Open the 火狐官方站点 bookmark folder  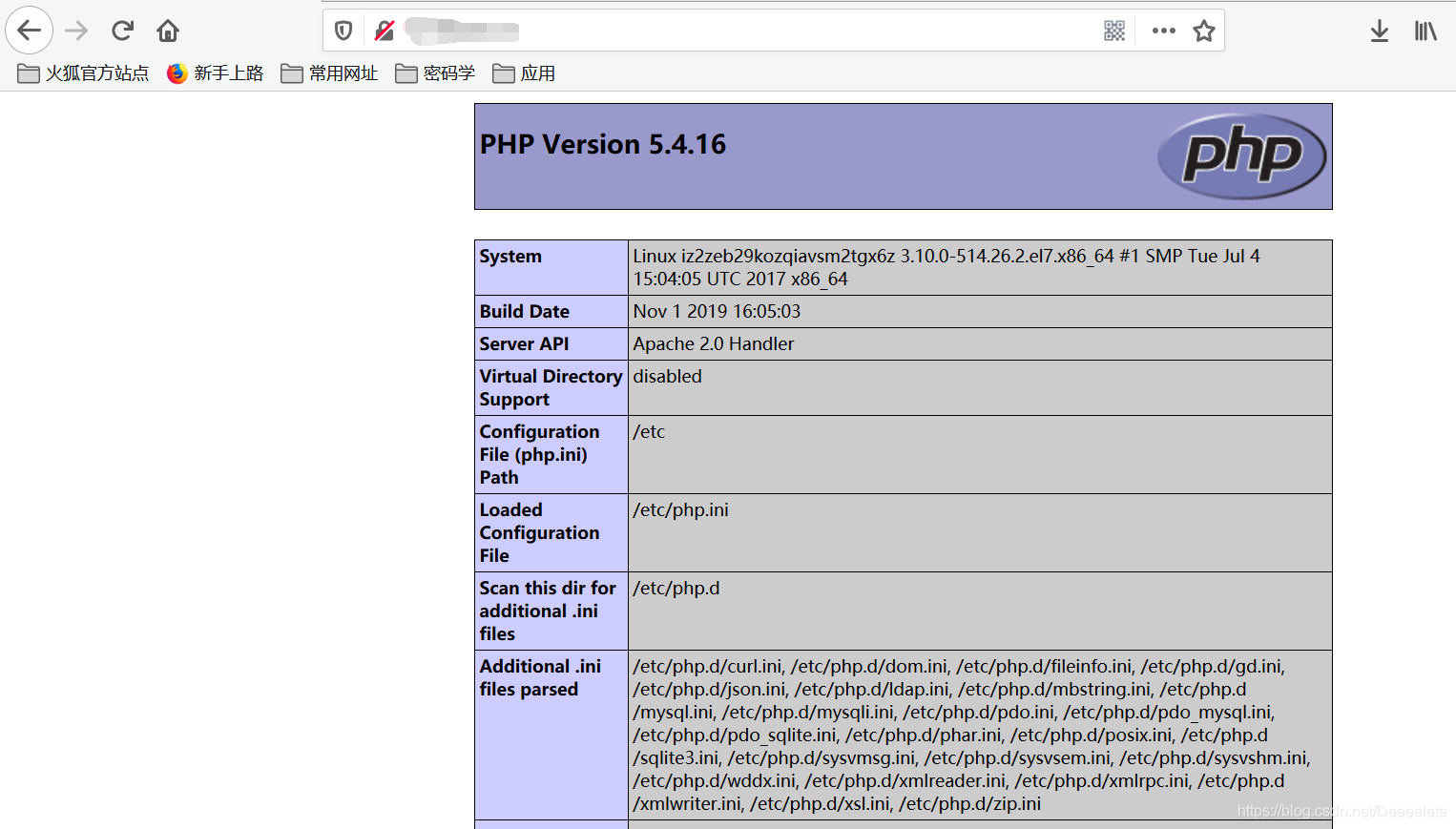83,73
